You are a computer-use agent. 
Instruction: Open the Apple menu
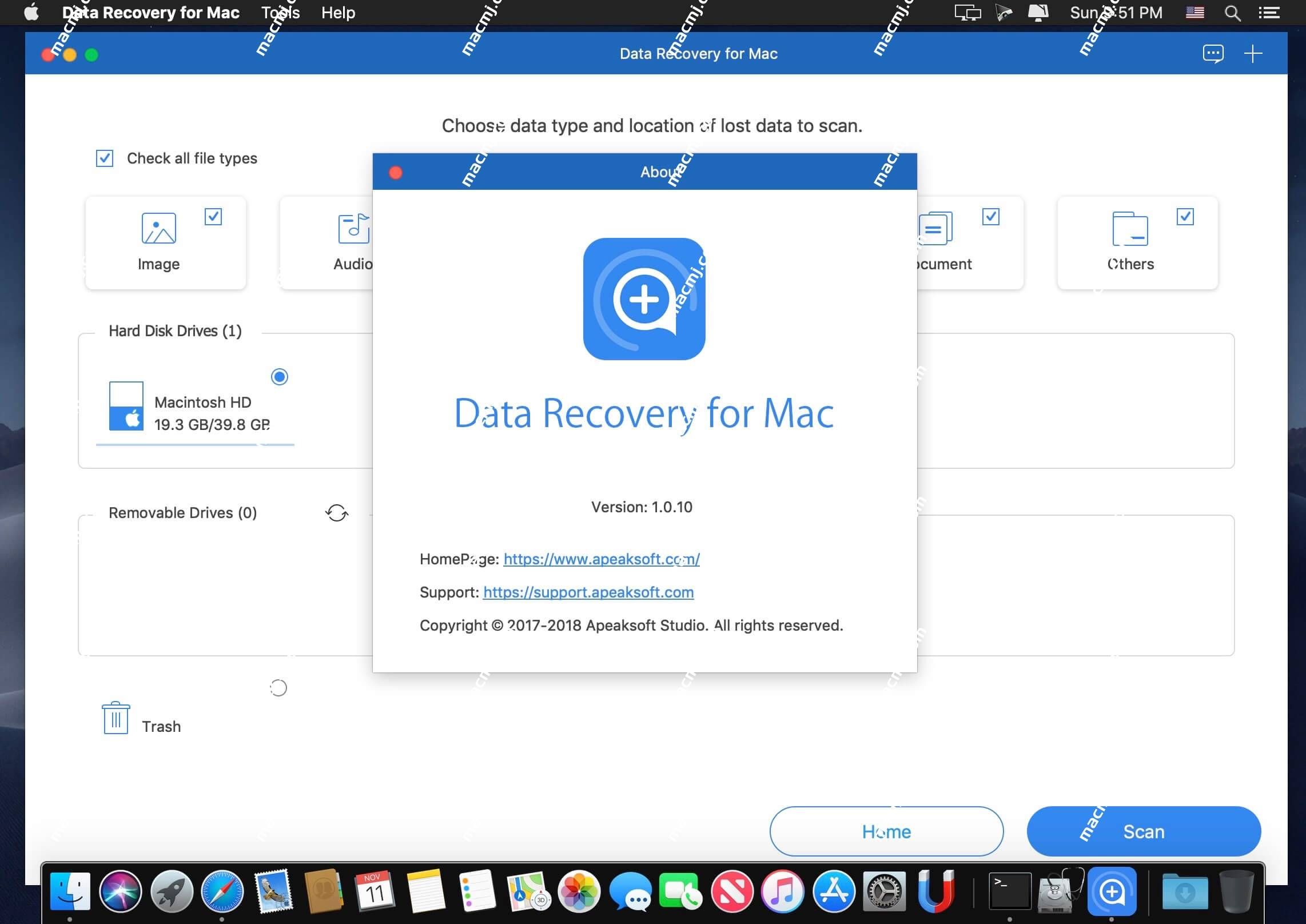coord(32,12)
